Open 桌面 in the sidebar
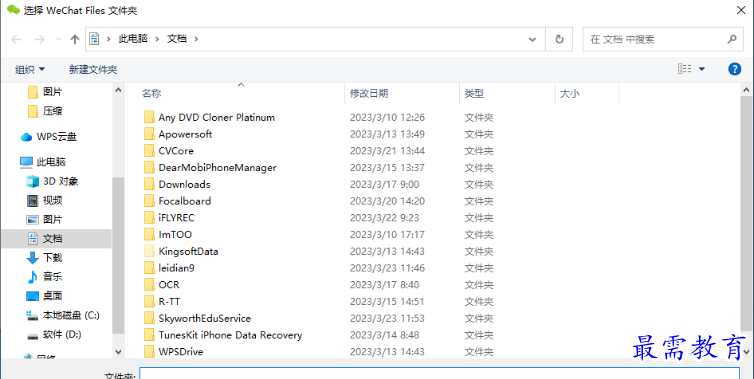Image resolution: width=754 pixels, height=379 pixels. pos(44,295)
